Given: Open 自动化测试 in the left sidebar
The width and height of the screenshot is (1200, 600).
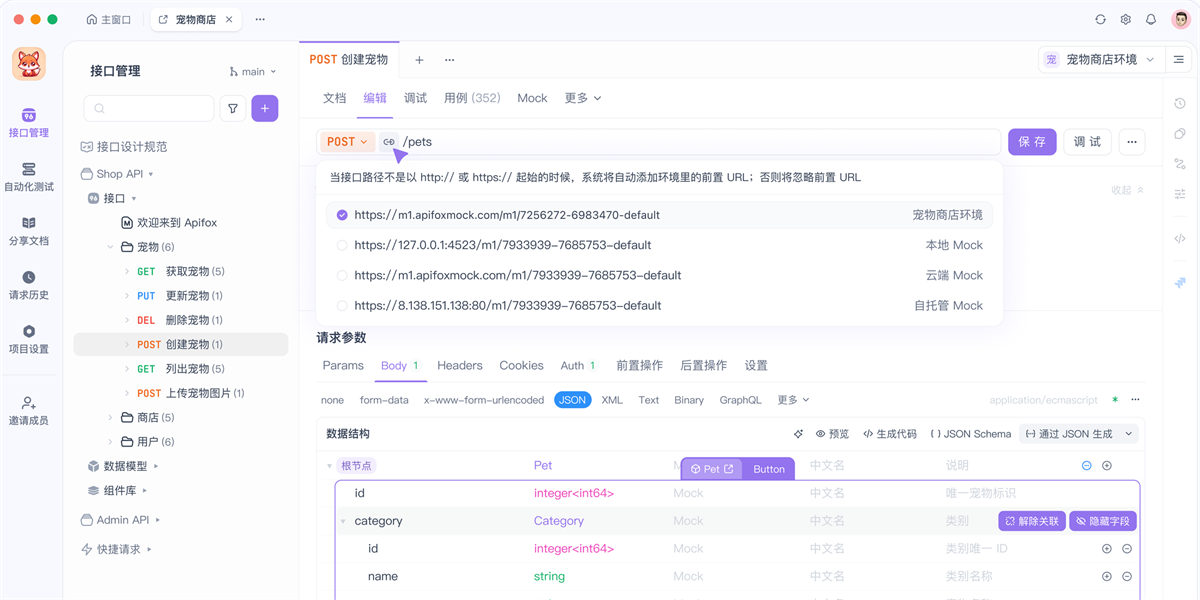Looking at the screenshot, I should click(x=29, y=177).
